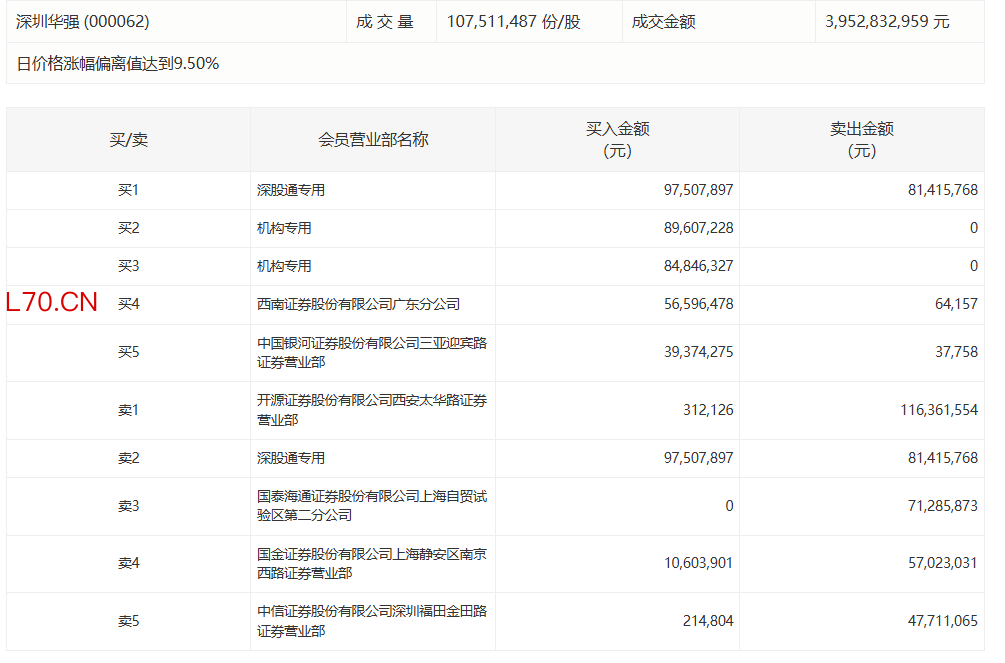Select the 成交金额 value 3,952,832,959 元
The height and width of the screenshot is (663, 1005).
point(887,21)
